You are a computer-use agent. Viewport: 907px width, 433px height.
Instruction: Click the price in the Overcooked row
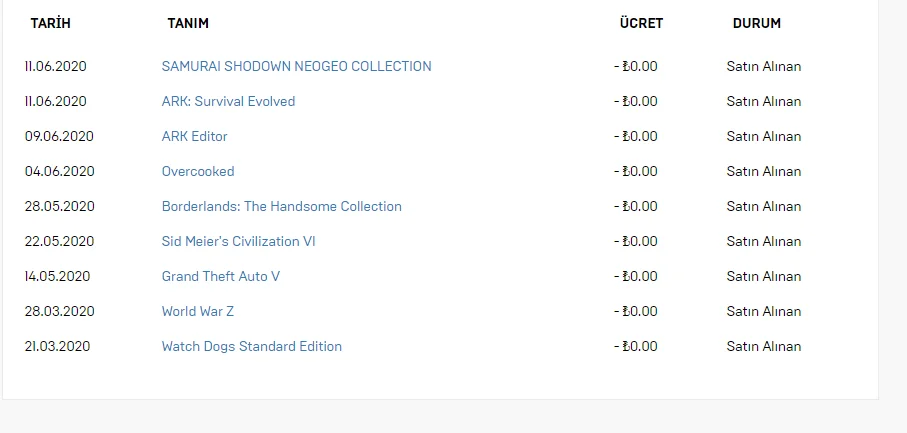[x=636, y=171]
